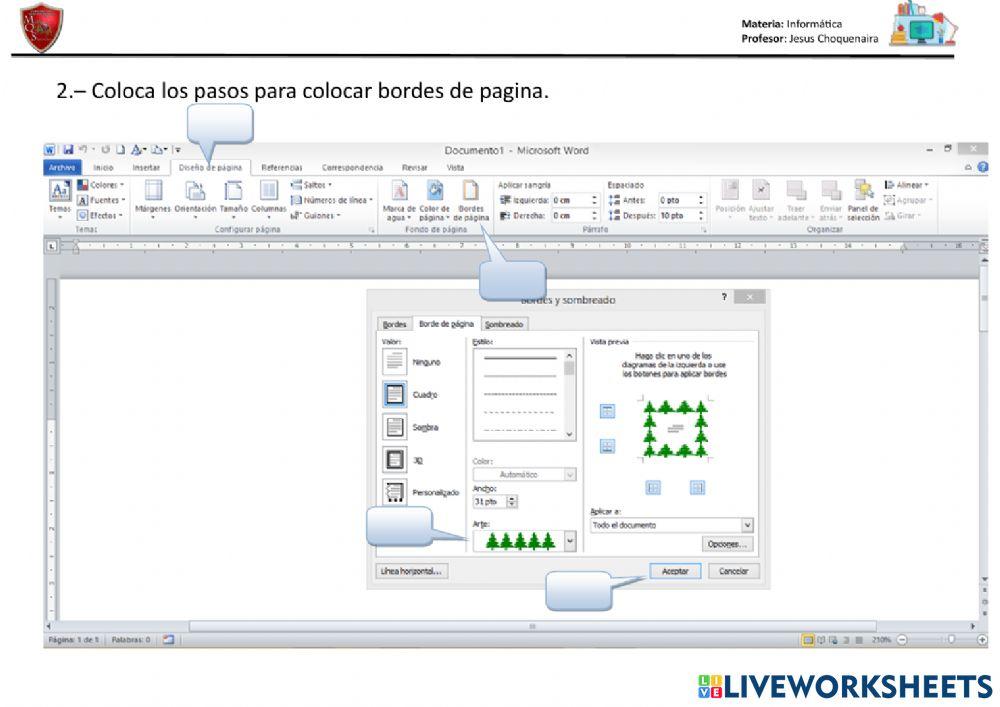Open the Insertar ribbon tab
The image size is (1000, 707).
tap(146, 167)
